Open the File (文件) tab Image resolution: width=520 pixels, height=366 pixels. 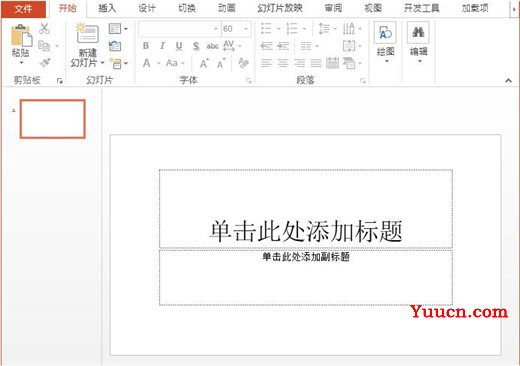[x=23, y=9]
